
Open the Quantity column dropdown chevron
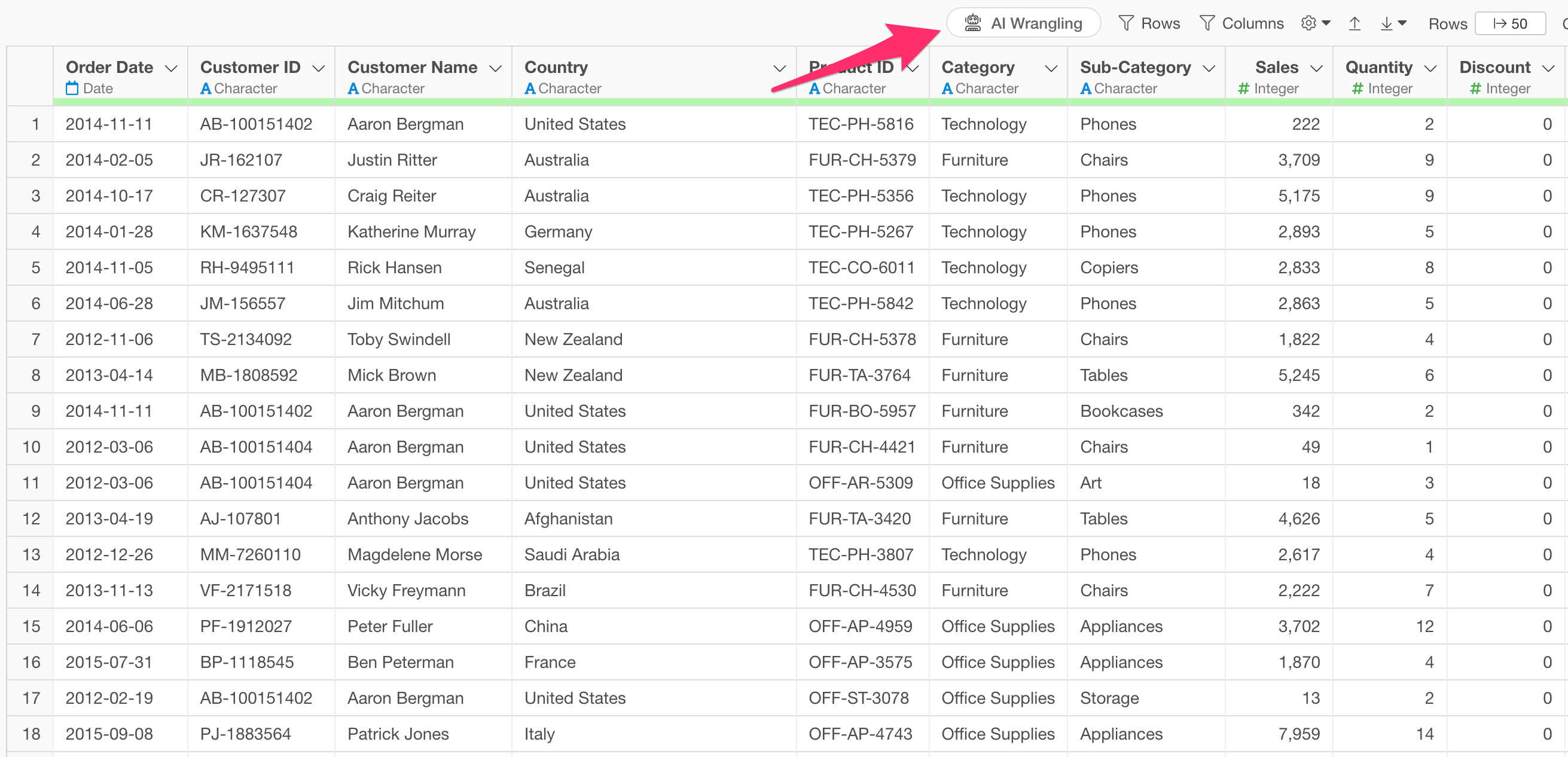tap(1430, 68)
